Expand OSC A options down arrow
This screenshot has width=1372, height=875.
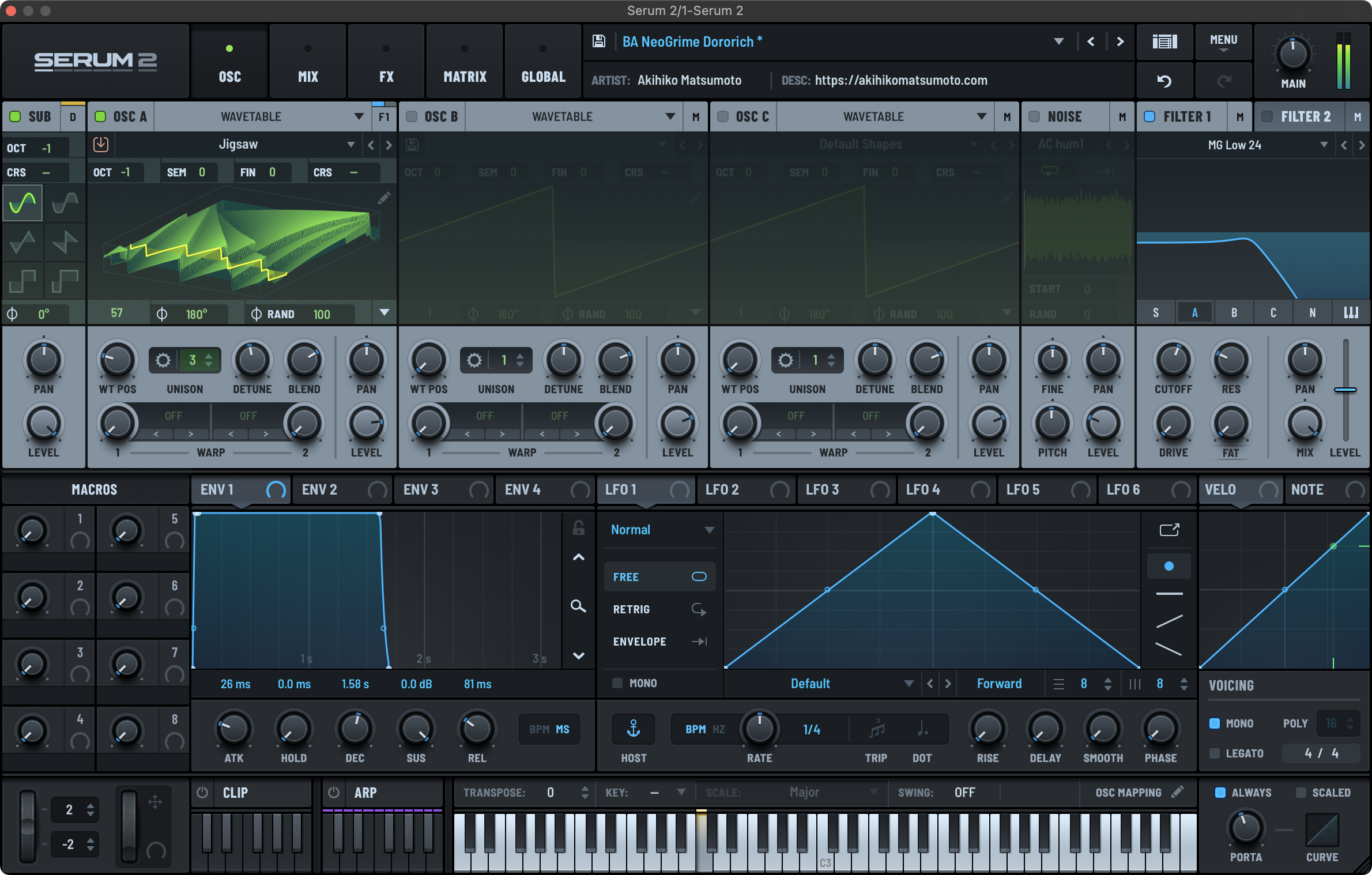point(385,313)
